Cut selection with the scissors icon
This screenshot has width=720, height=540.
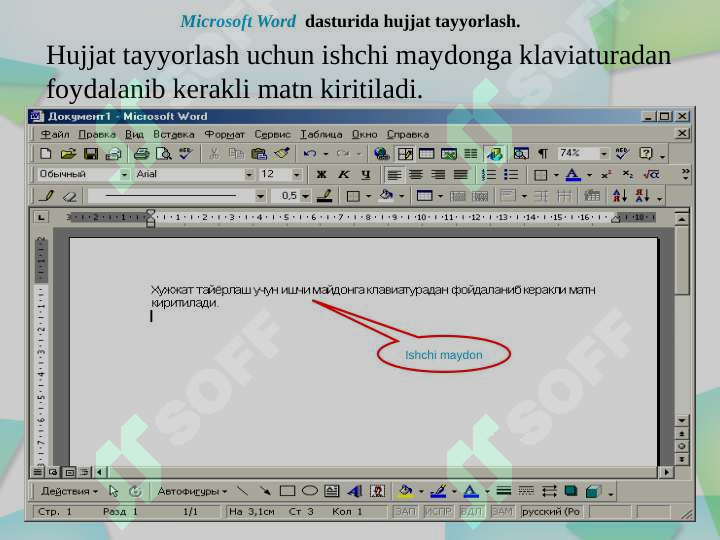pos(214,153)
